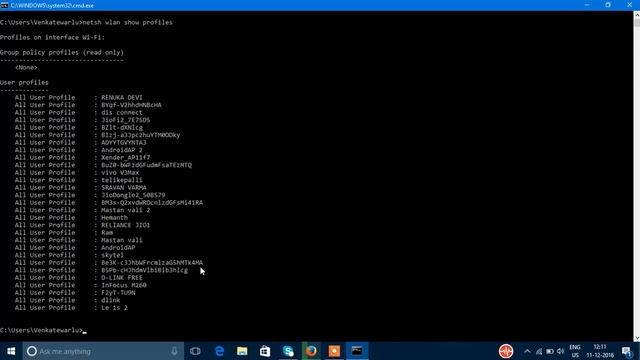Screen dimensions: 640x360
Task: Click profile name 'InFocus M260'
Action: [124, 285]
